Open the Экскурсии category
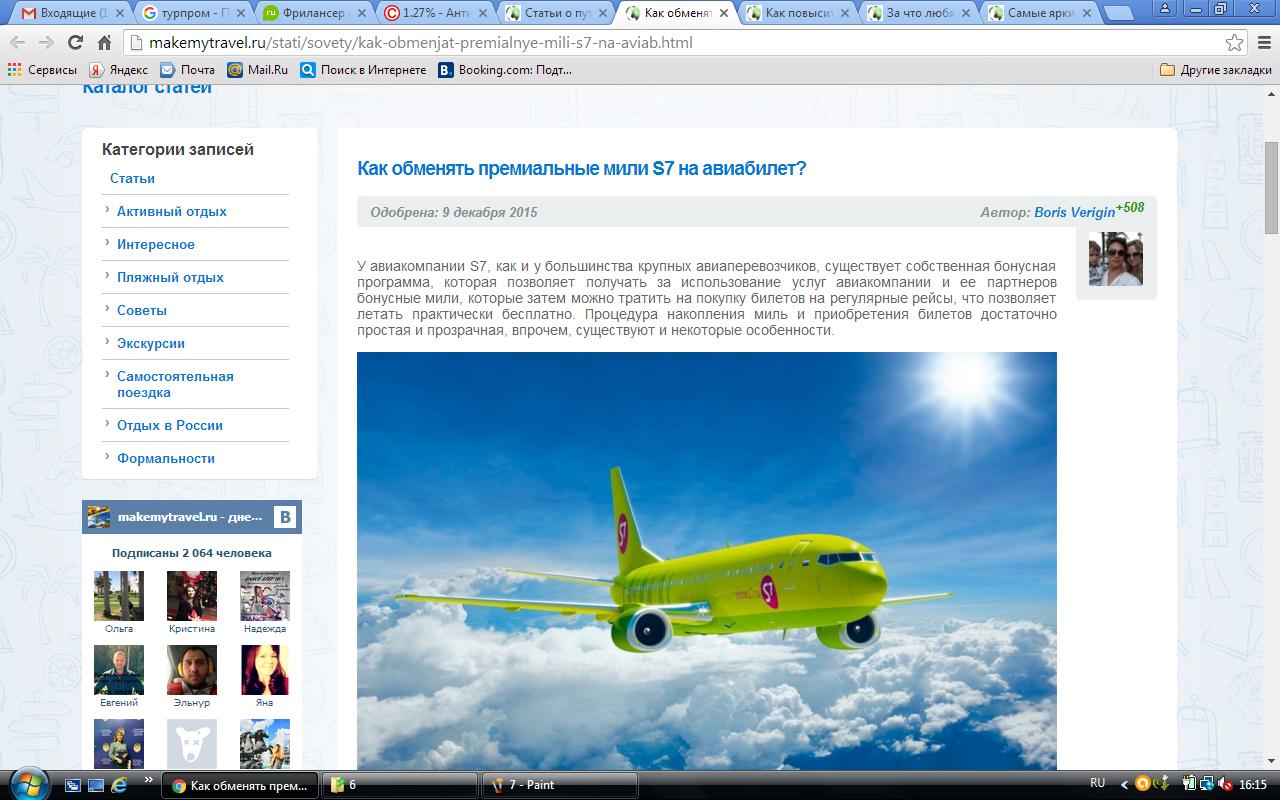This screenshot has width=1280, height=800. pyautogui.click(x=151, y=343)
